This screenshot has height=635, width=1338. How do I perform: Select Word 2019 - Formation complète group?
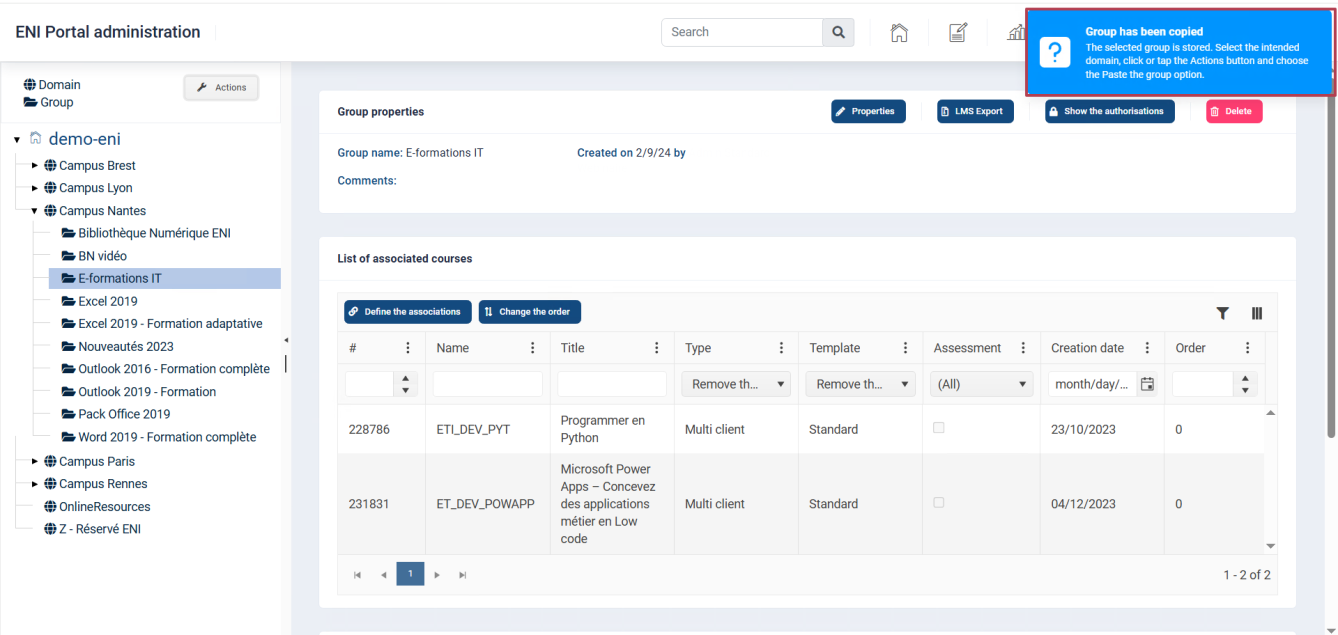tap(159, 437)
